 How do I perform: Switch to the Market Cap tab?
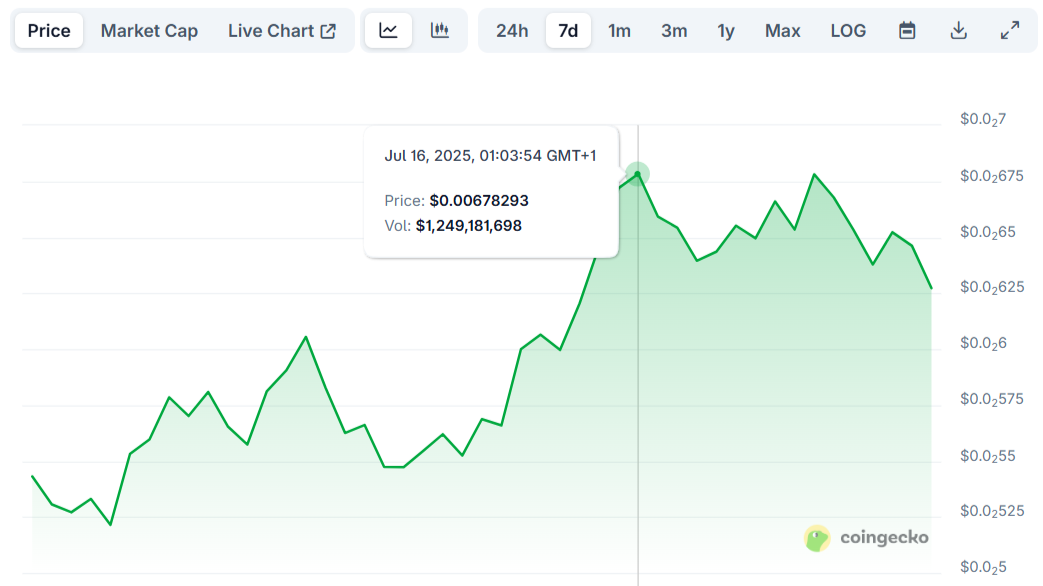pos(149,31)
